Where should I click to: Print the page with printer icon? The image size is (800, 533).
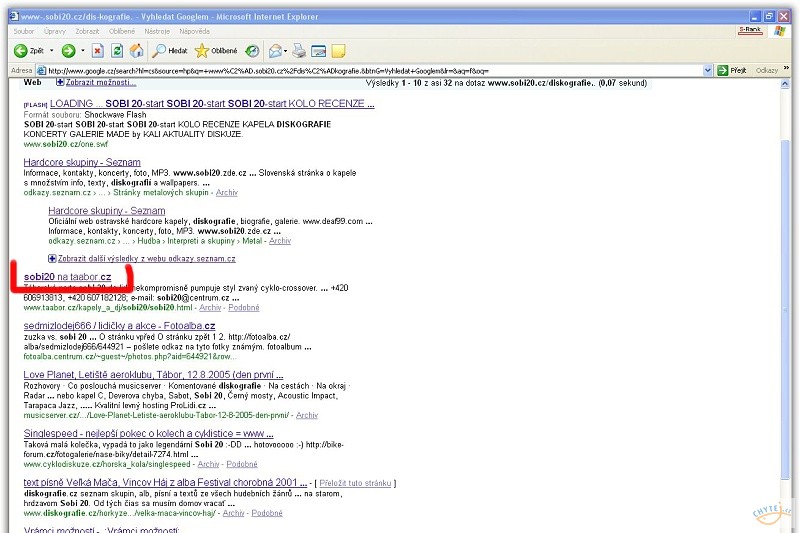pyautogui.click(x=299, y=50)
